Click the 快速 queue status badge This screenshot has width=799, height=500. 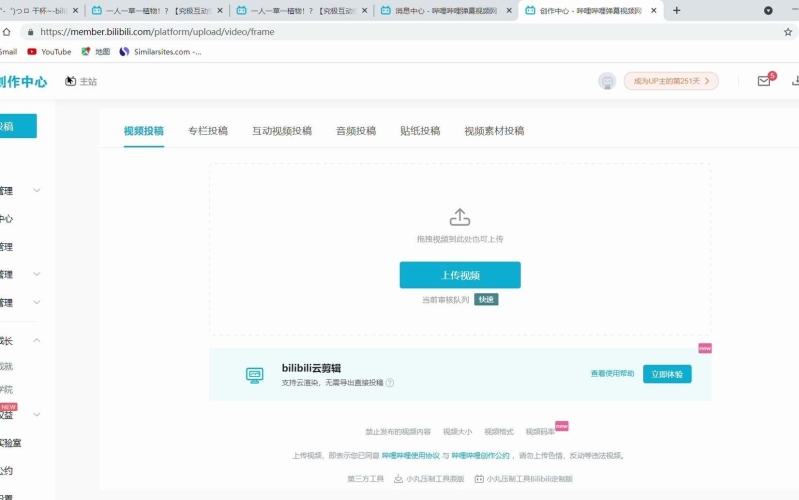(486, 300)
